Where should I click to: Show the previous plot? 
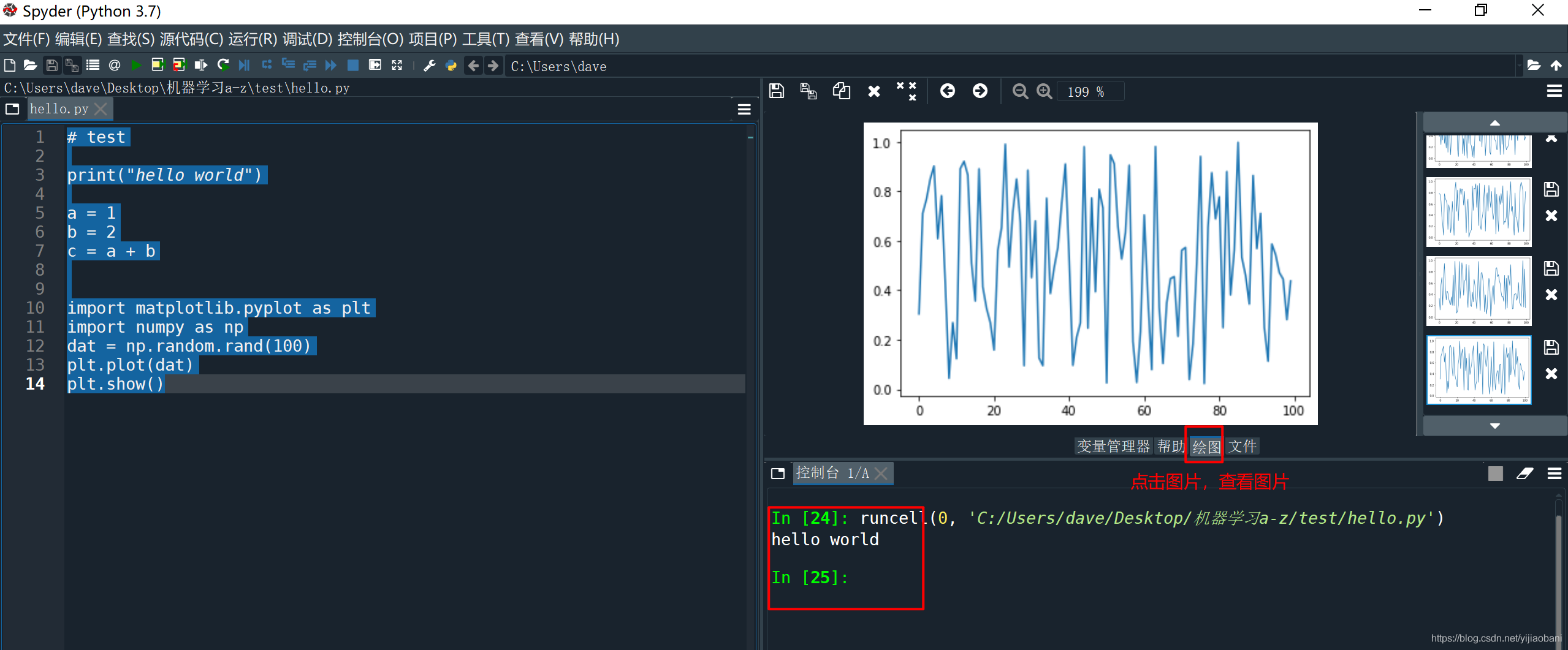pos(948,91)
